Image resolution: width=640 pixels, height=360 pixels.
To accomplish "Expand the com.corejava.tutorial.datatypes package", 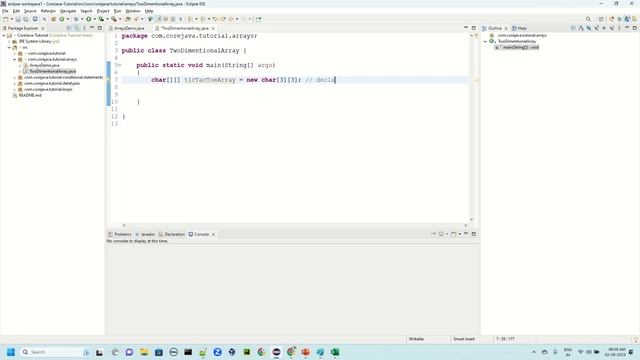I will [15, 83].
